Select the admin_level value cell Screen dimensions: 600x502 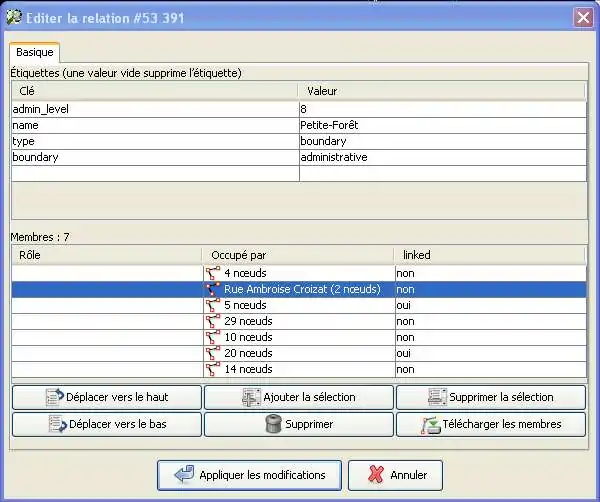pyautogui.click(x=441, y=108)
